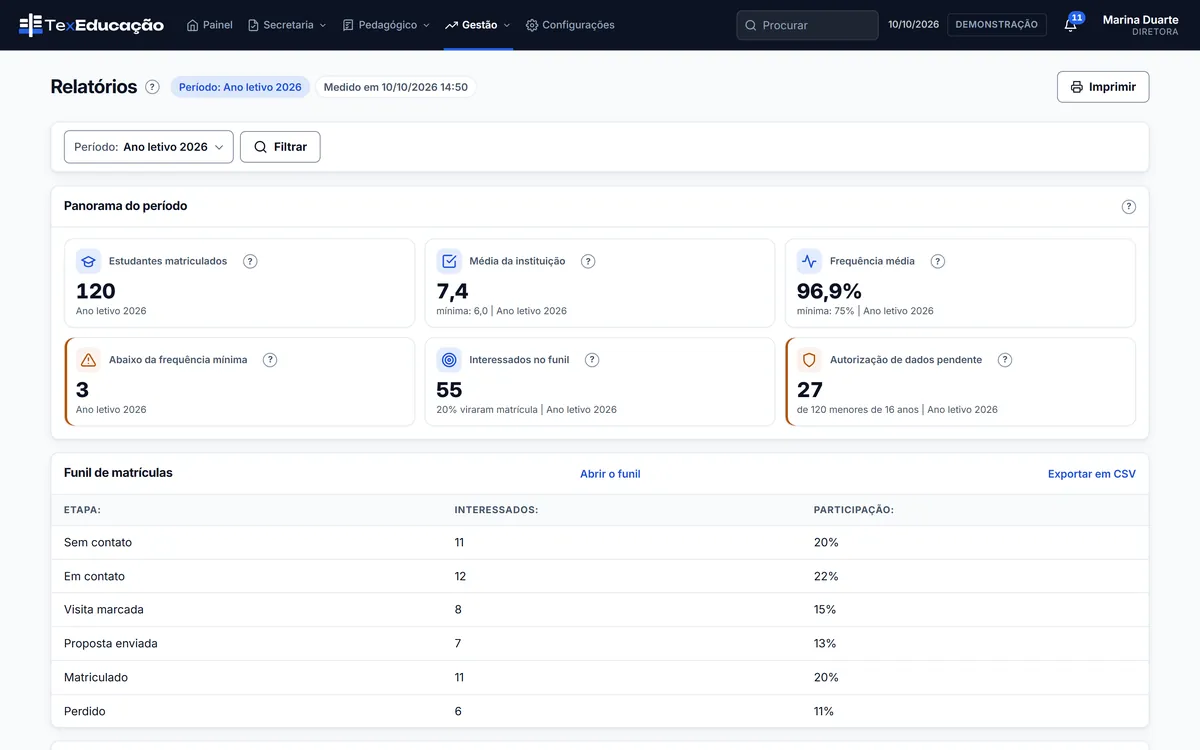Expand the Gestão menu
The width and height of the screenshot is (1200, 750).
pos(478,25)
